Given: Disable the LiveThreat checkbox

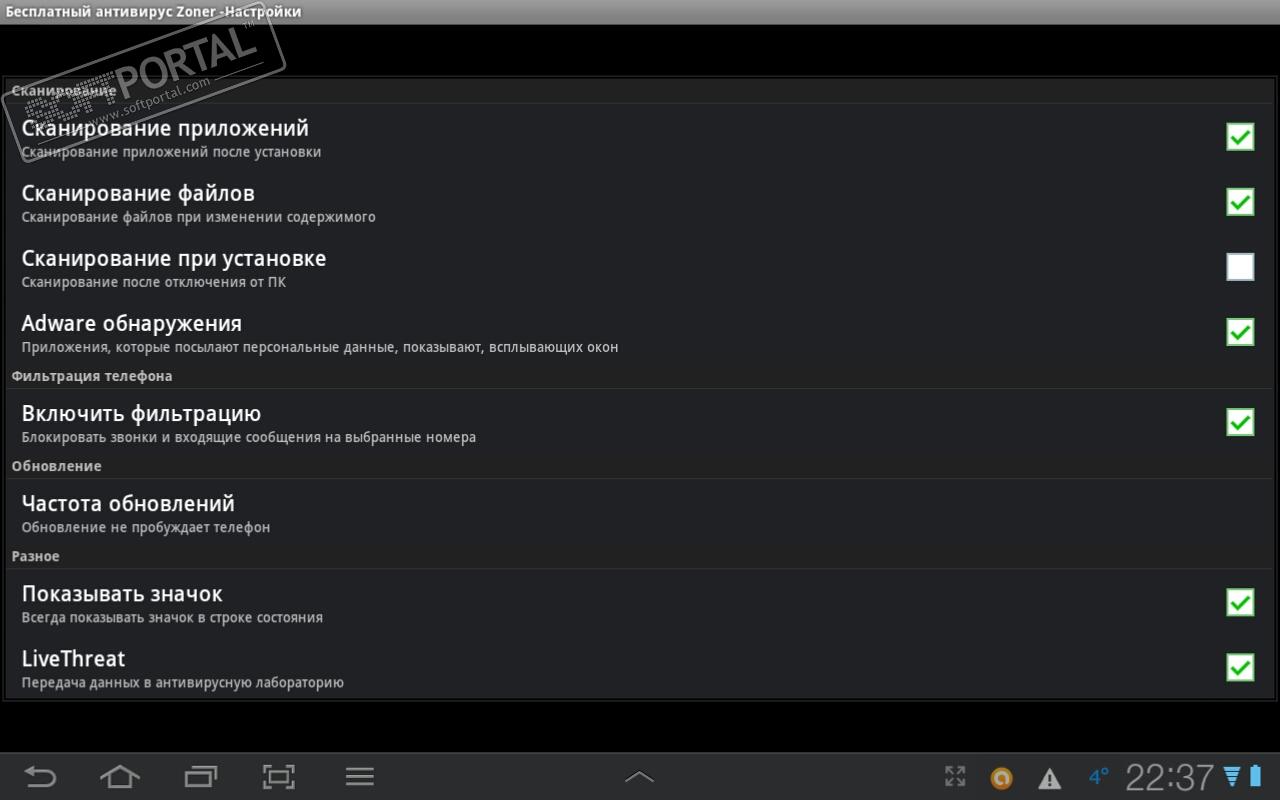Looking at the screenshot, I should 1240,667.
